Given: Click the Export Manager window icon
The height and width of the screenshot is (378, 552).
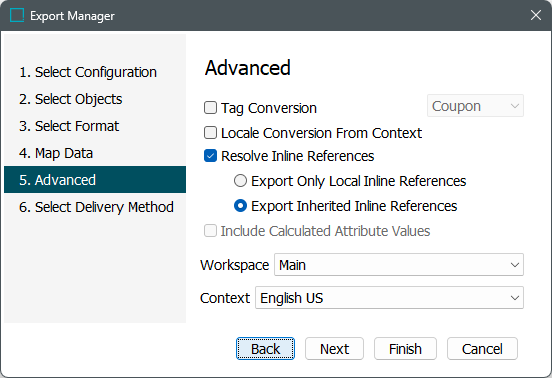Looking at the screenshot, I should click(x=17, y=15).
